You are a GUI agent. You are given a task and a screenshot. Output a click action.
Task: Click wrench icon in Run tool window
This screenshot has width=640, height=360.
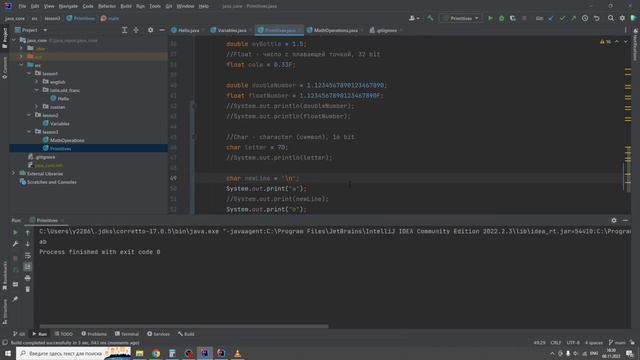[x=15, y=244]
